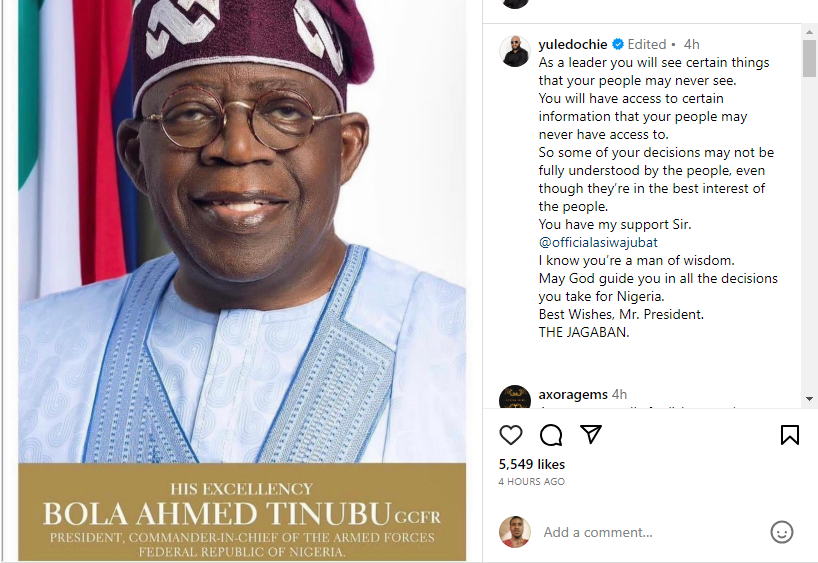Share the post via paper plane icon

pyautogui.click(x=591, y=435)
